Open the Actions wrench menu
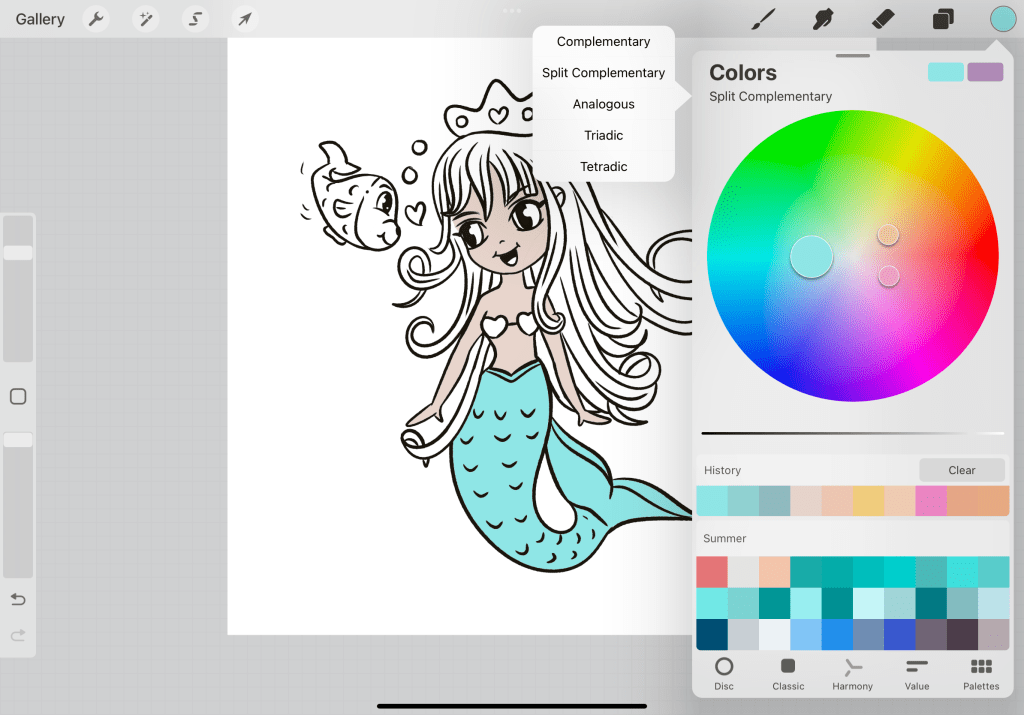Image resolution: width=1024 pixels, height=715 pixels. [x=96, y=19]
